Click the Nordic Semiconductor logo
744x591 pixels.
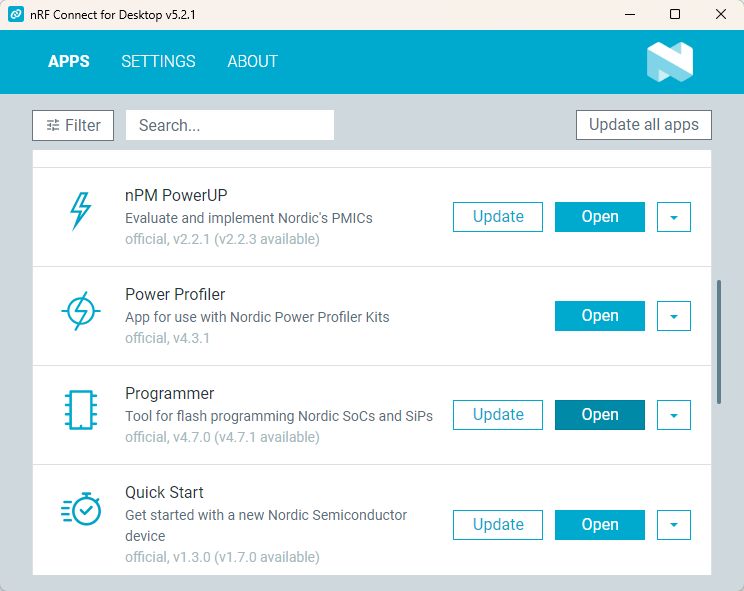pyautogui.click(x=670, y=62)
